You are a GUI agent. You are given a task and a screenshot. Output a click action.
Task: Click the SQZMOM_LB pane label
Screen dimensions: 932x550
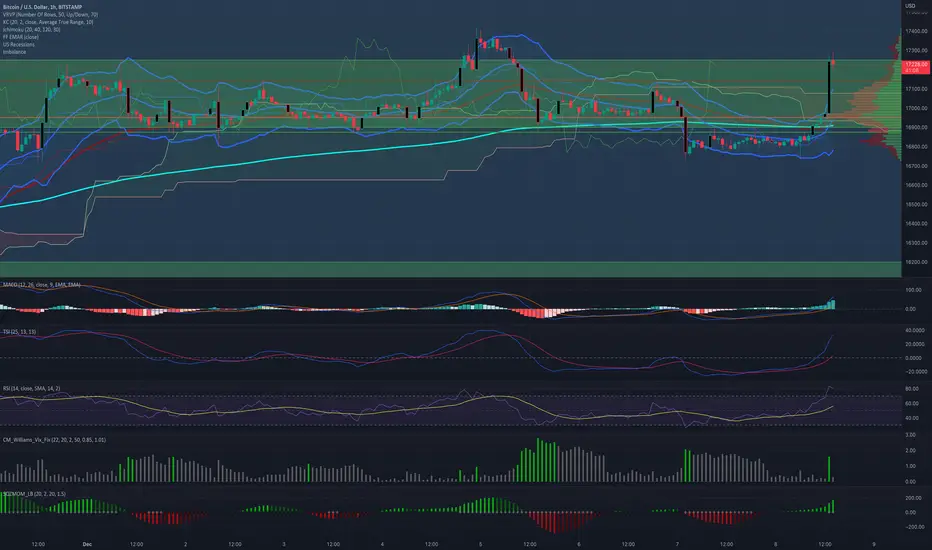pyautogui.click(x=34, y=494)
